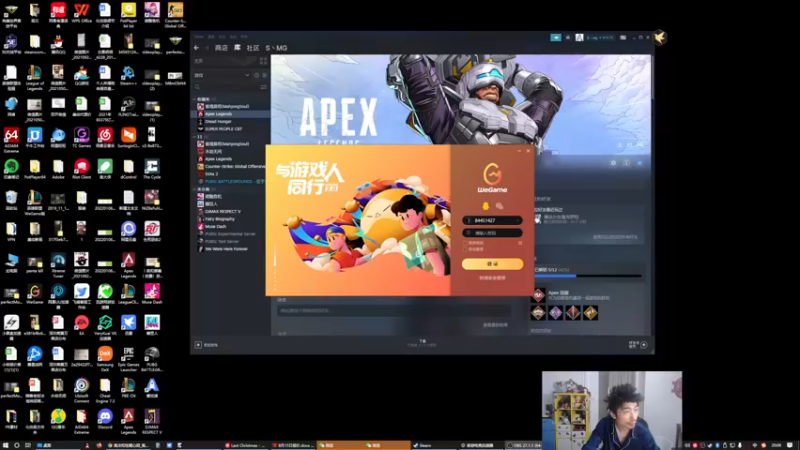Select QQ penguin login method in WeGame
This screenshot has height=450, width=800.
pos(485,206)
